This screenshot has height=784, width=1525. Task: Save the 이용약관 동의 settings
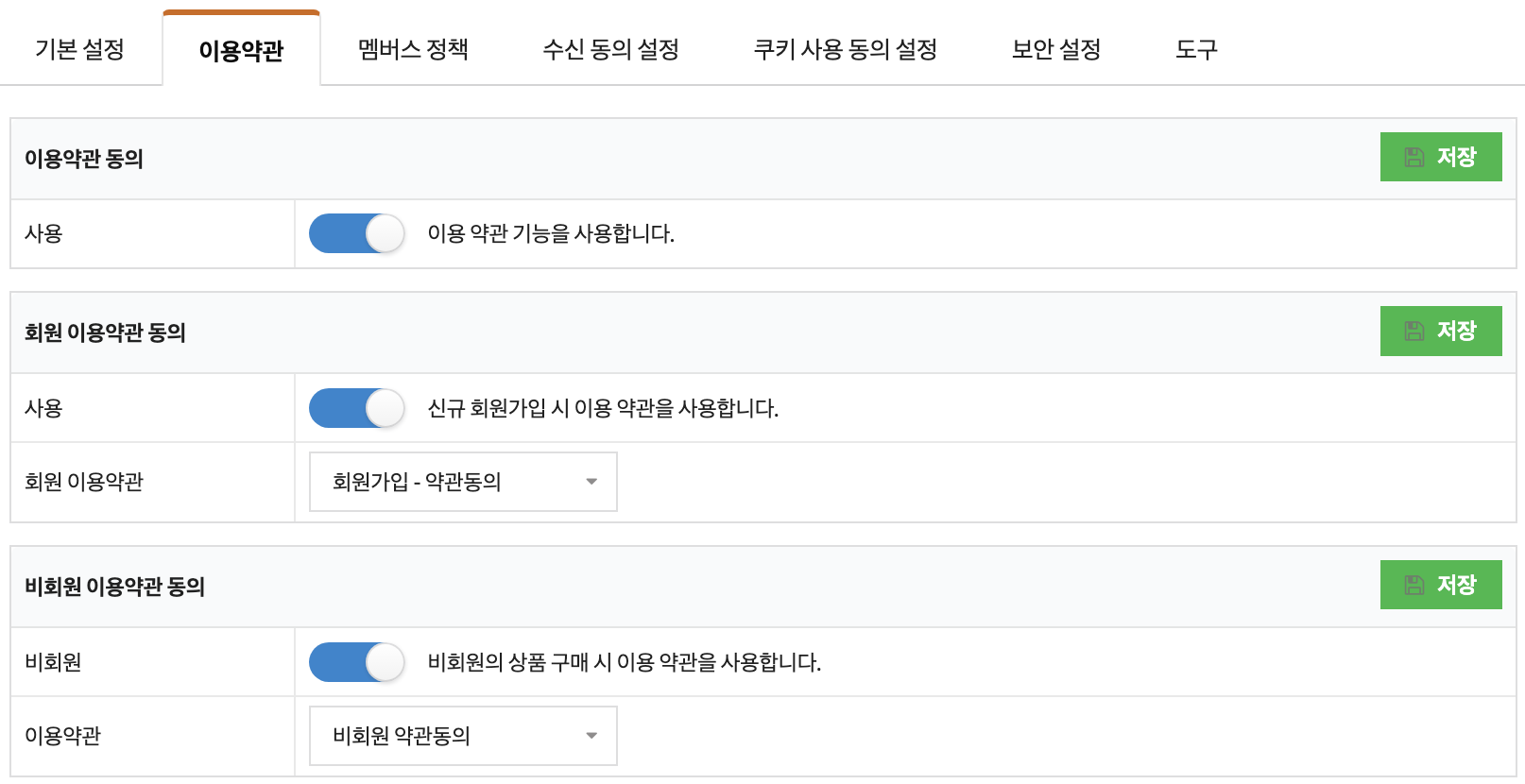(x=1441, y=157)
